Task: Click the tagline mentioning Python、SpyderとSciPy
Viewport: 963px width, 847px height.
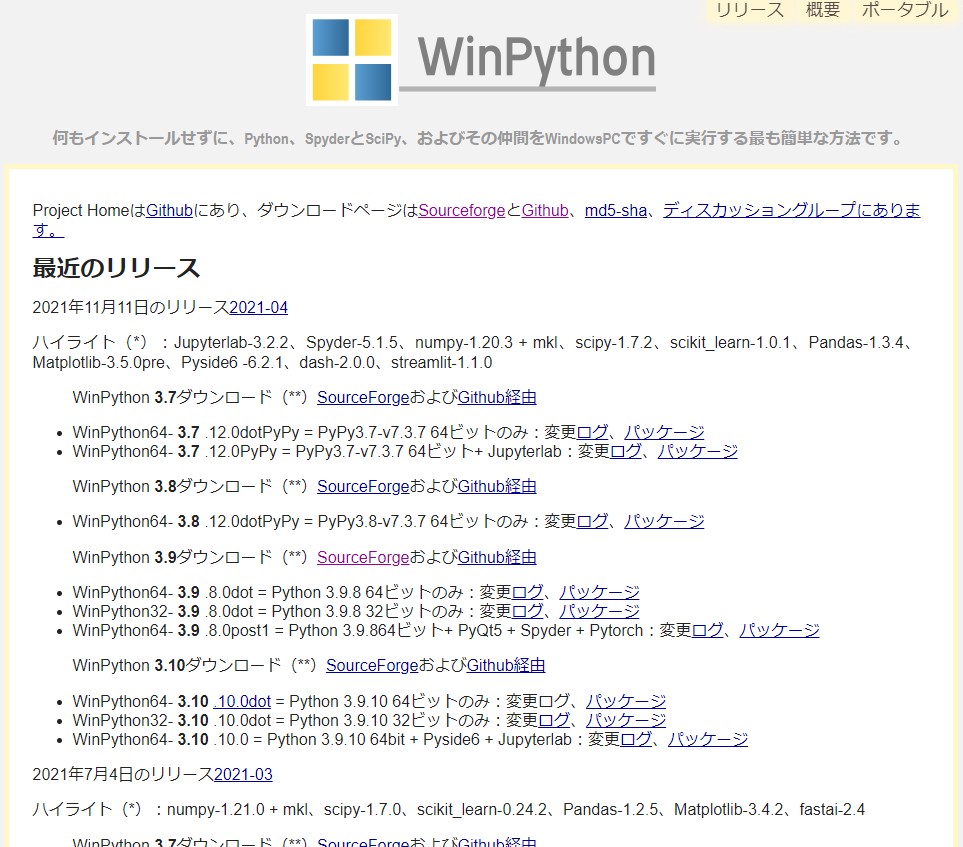Action: [x=479, y=138]
